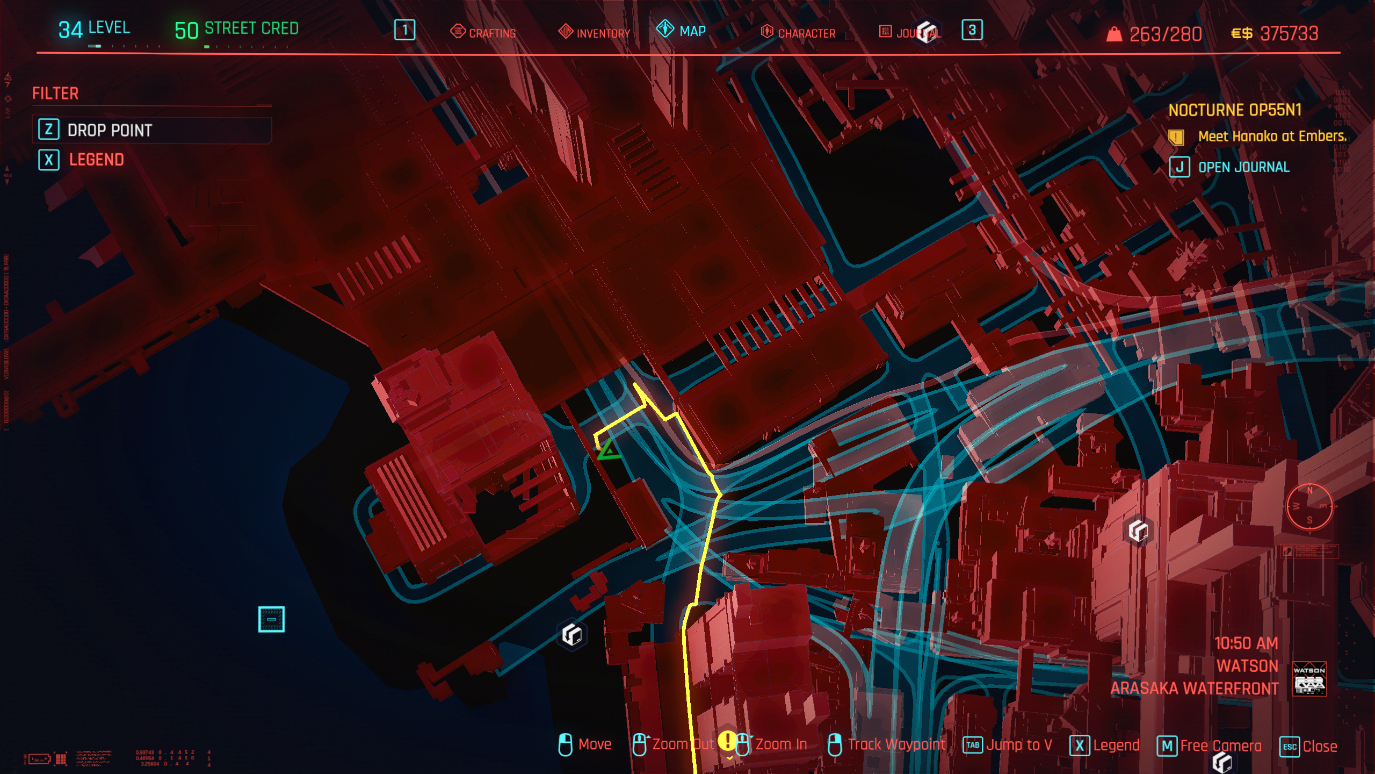The image size is (1375, 774).
Task: Toggle the Drop Point filter
Action: 153,130
